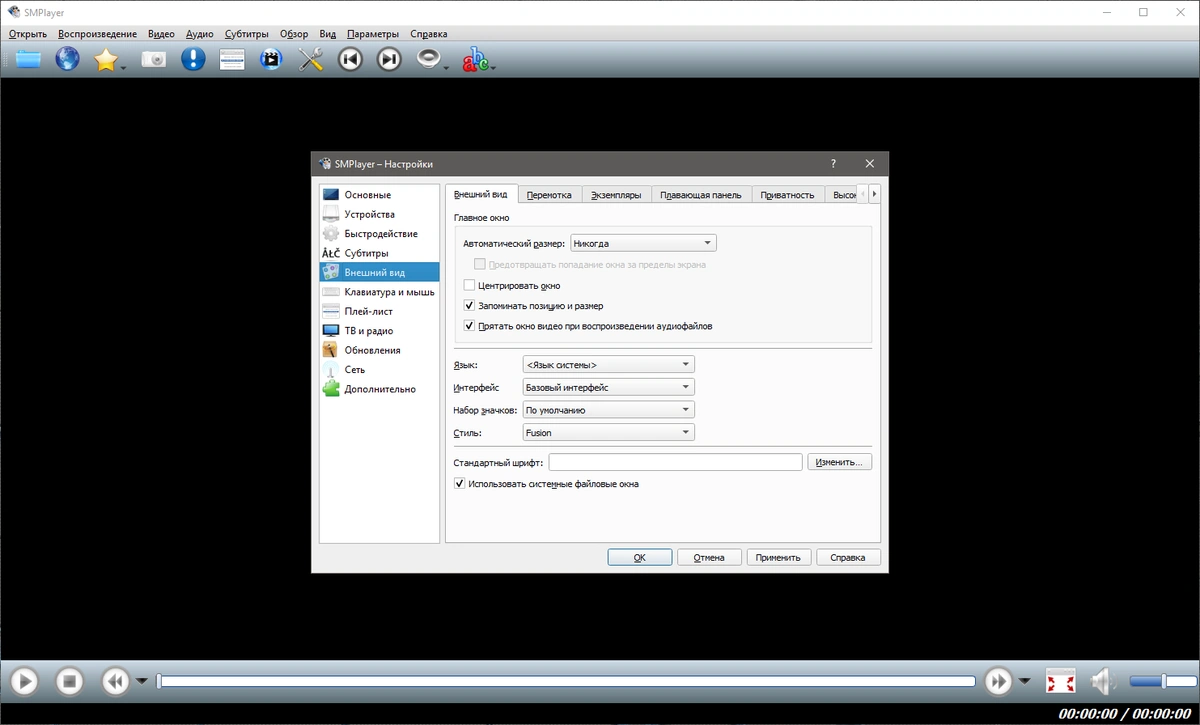This screenshot has width=1200, height=725.
Task: Open the Стиль Fusion dropdown
Action: click(609, 433)
